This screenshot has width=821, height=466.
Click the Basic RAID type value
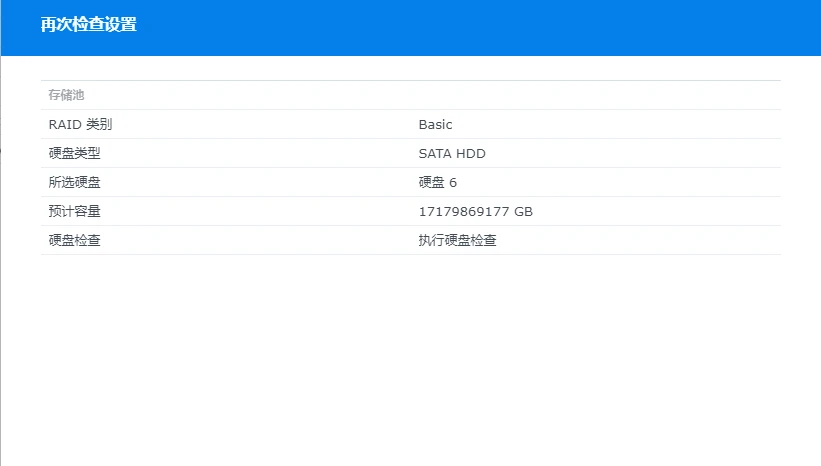(435, 125)
